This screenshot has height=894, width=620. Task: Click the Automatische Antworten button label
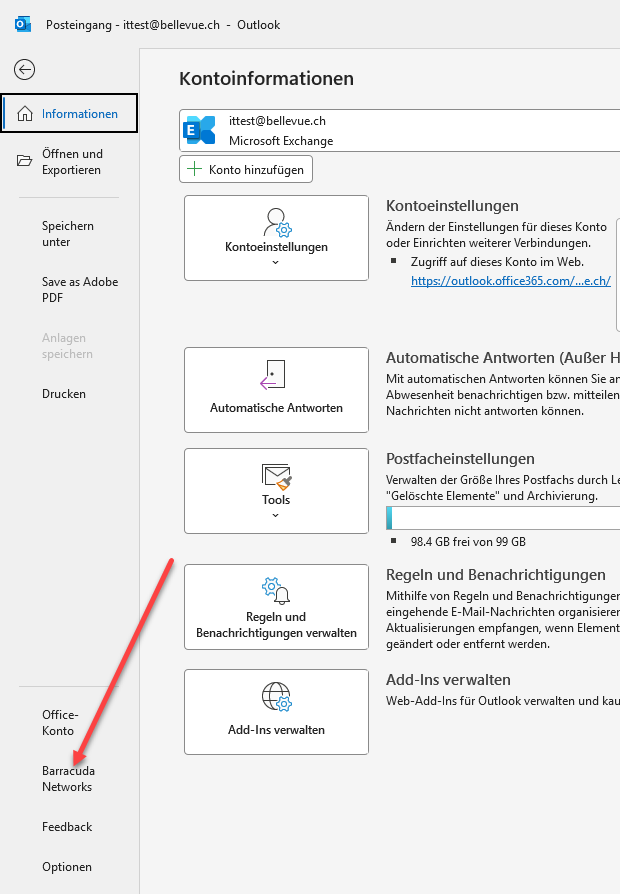click(x=276, y=408)
